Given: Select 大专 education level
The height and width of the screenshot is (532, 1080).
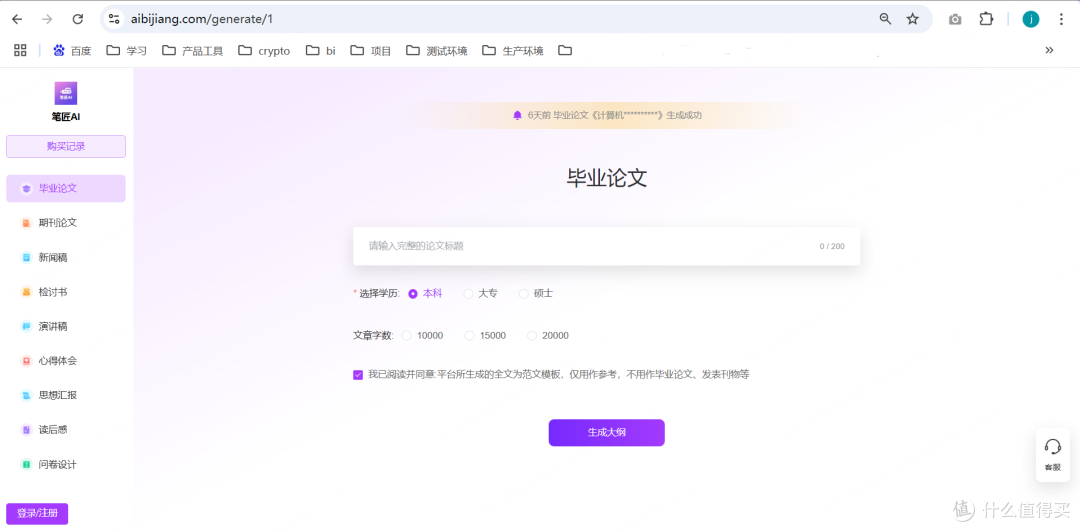Looking at the screenshot, I should point(480,294).
